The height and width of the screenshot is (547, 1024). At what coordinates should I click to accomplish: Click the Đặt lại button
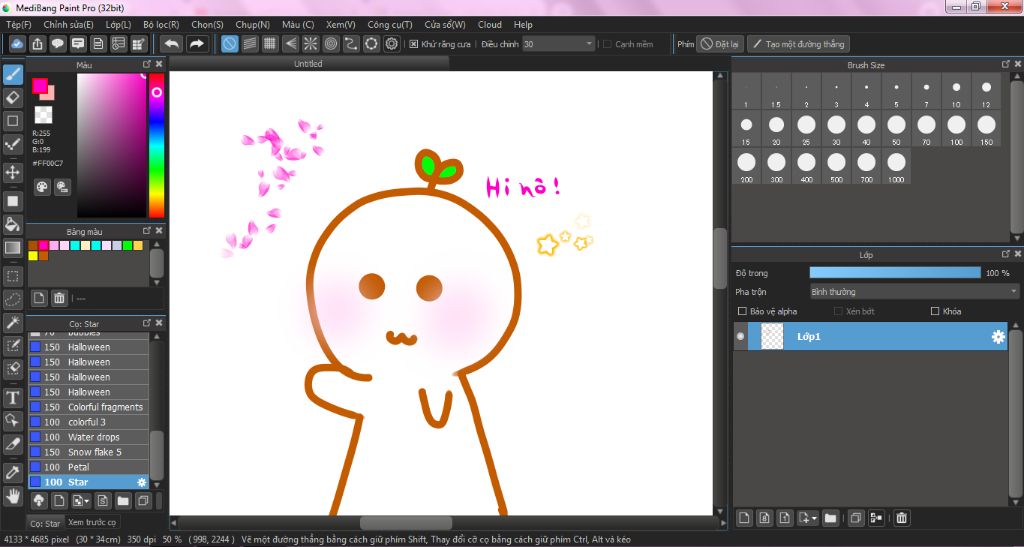pyautogui.click(x=719, y=44)
